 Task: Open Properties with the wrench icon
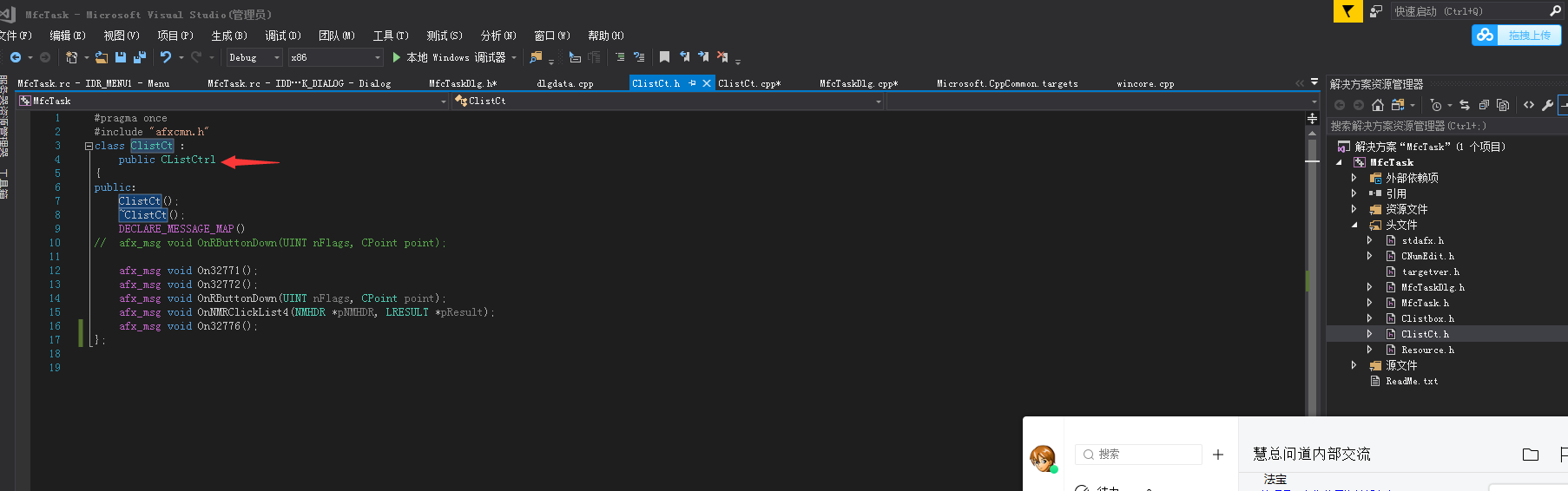[1548, 105]
